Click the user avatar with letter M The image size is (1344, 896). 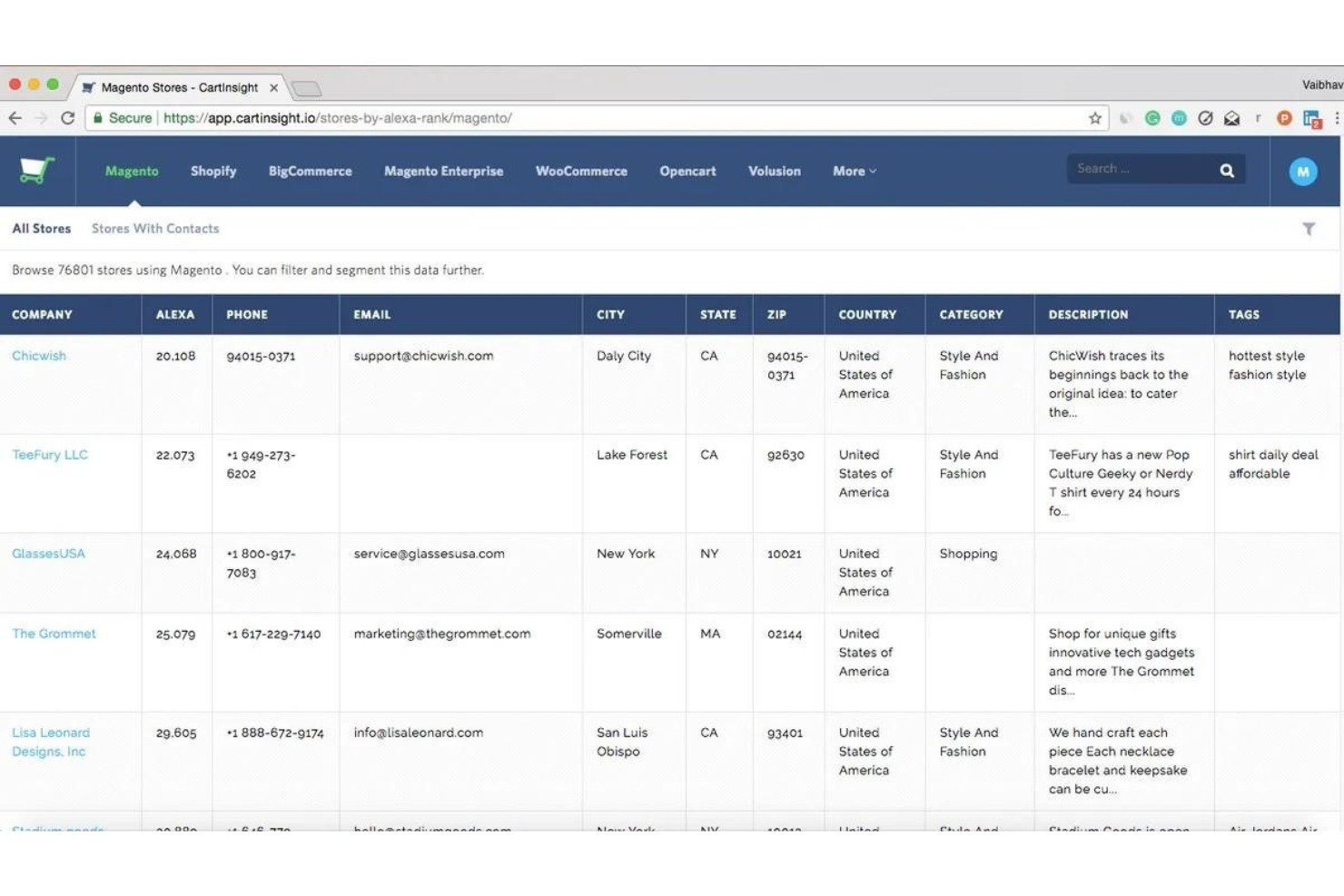click(x=1303, y=172)
